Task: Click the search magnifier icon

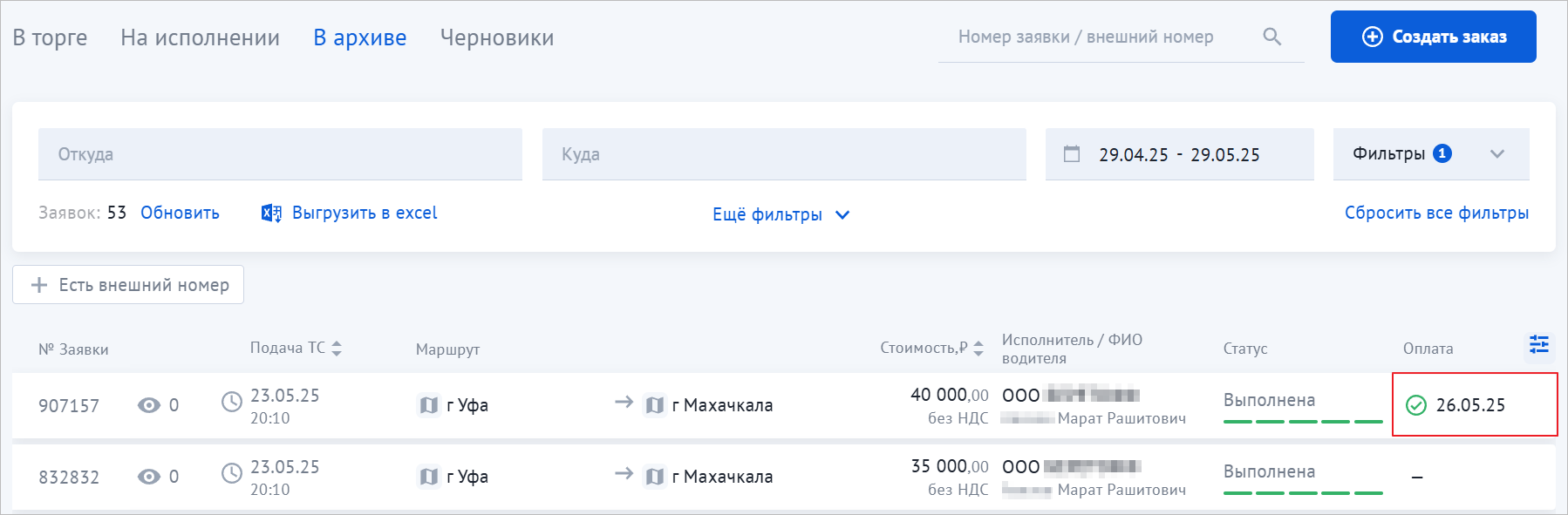Action: click(x=1272, y=37)
